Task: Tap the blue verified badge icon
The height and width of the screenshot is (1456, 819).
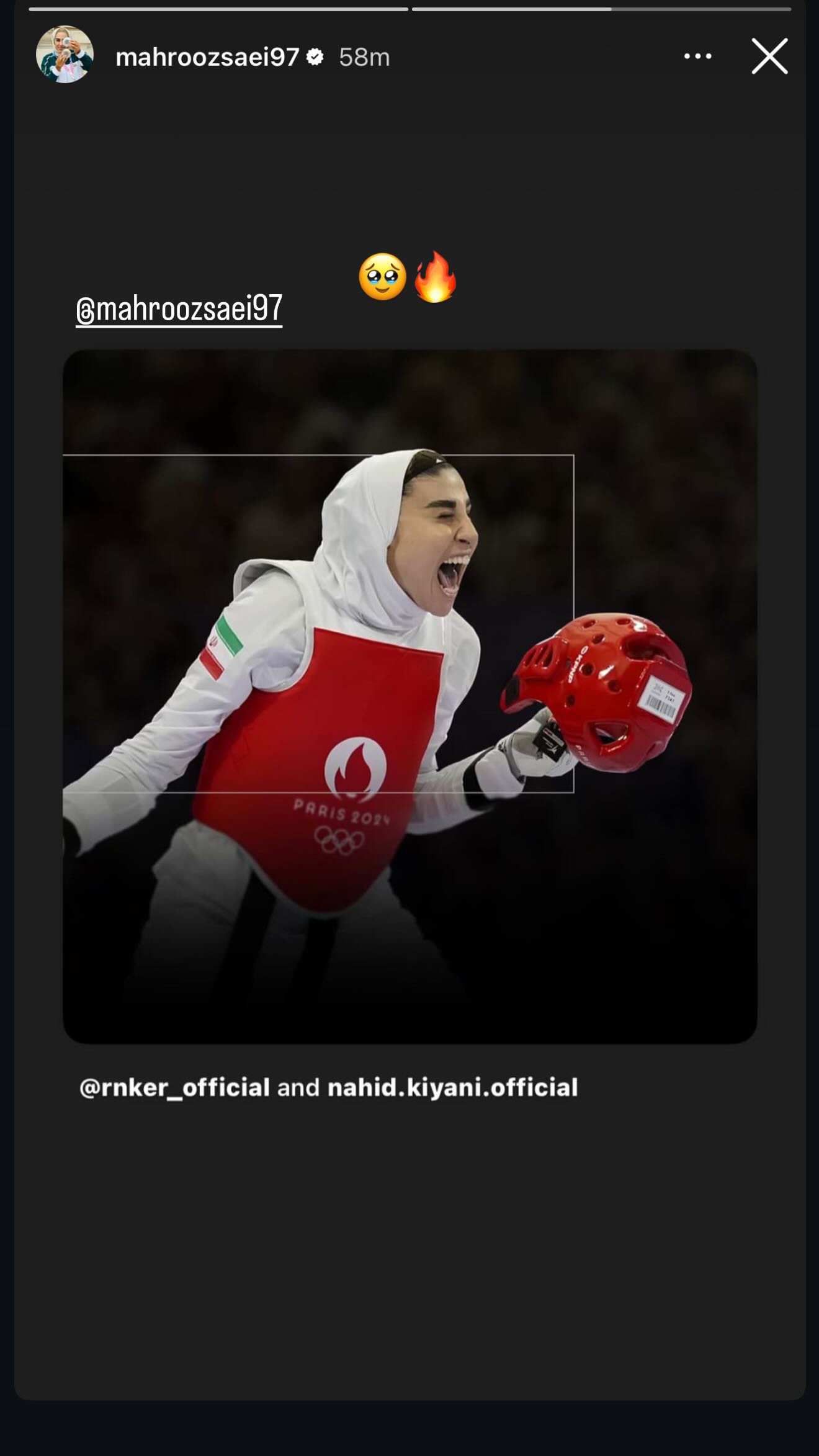Action: (x=315, y=57)
